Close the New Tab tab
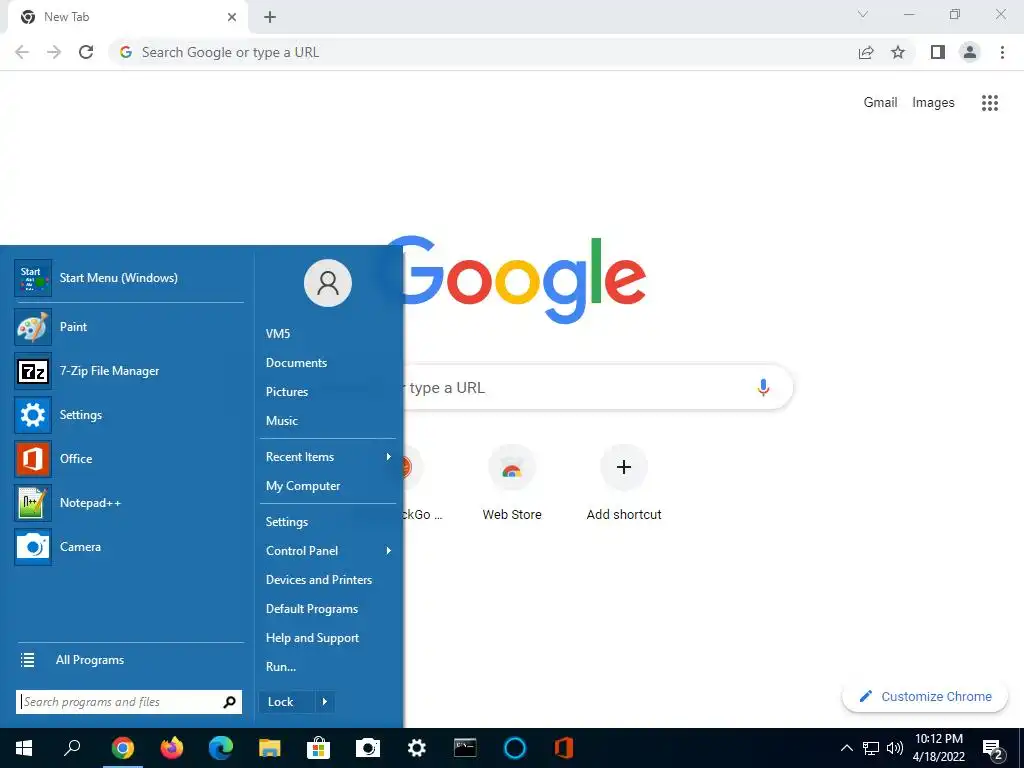Viewport: 1024px width, 768px height. 232,17
